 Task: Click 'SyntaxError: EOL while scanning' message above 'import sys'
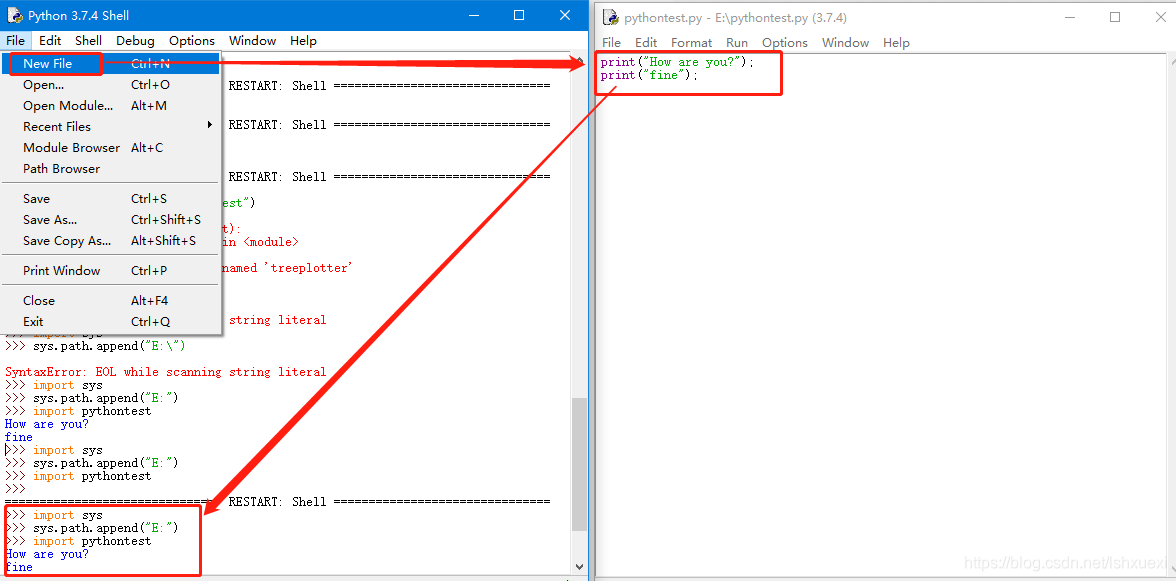coord(166,372)
